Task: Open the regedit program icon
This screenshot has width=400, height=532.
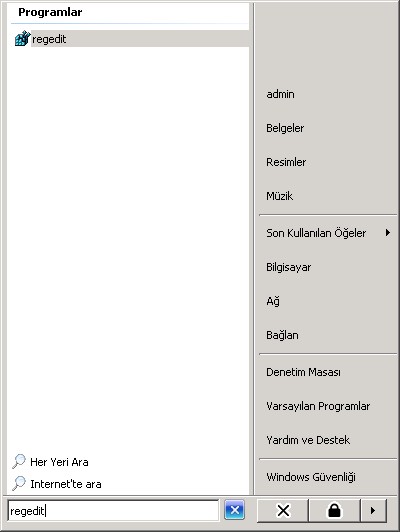Action: (22, 38)
